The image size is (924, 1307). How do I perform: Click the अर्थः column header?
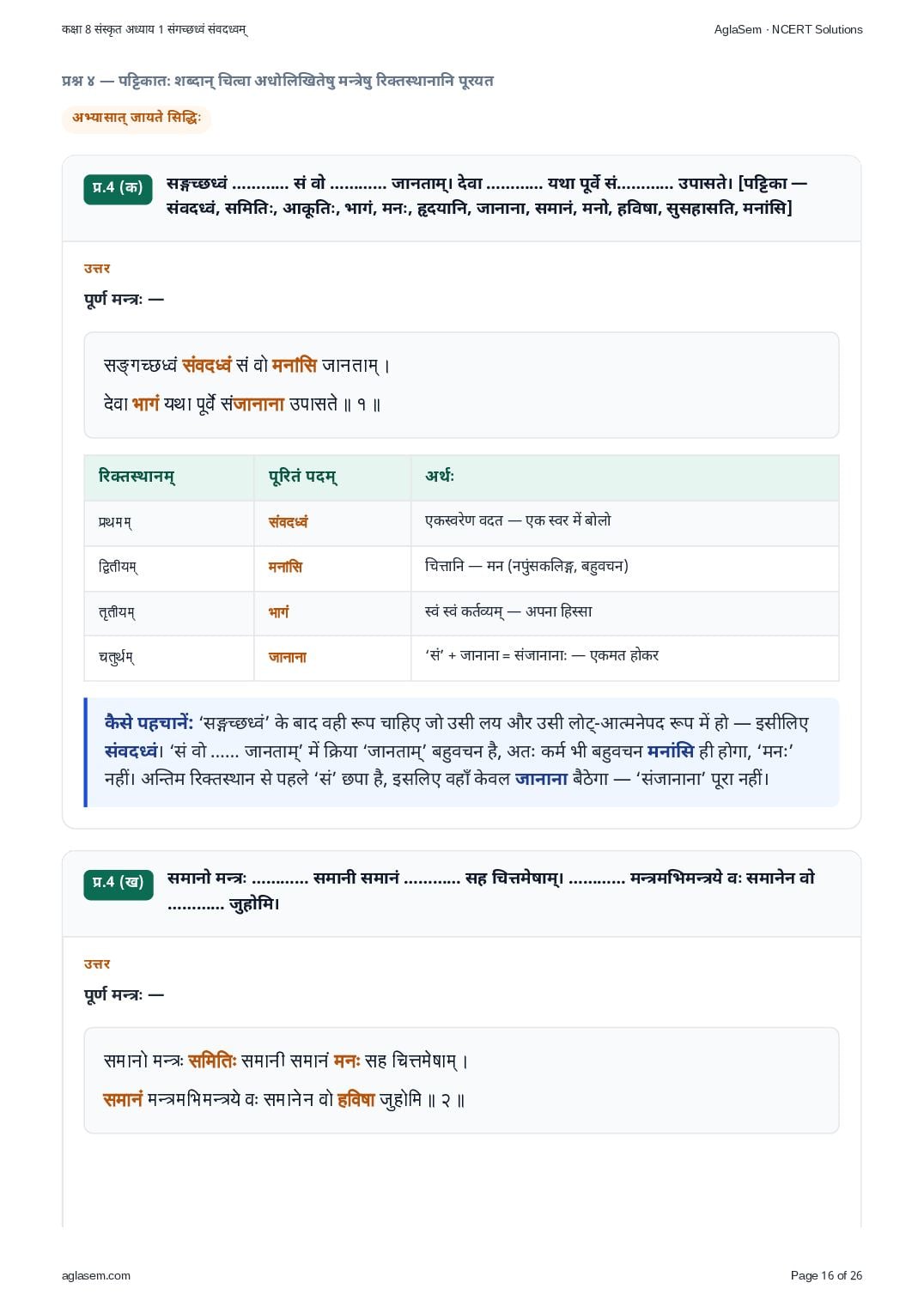pos(440,476)
